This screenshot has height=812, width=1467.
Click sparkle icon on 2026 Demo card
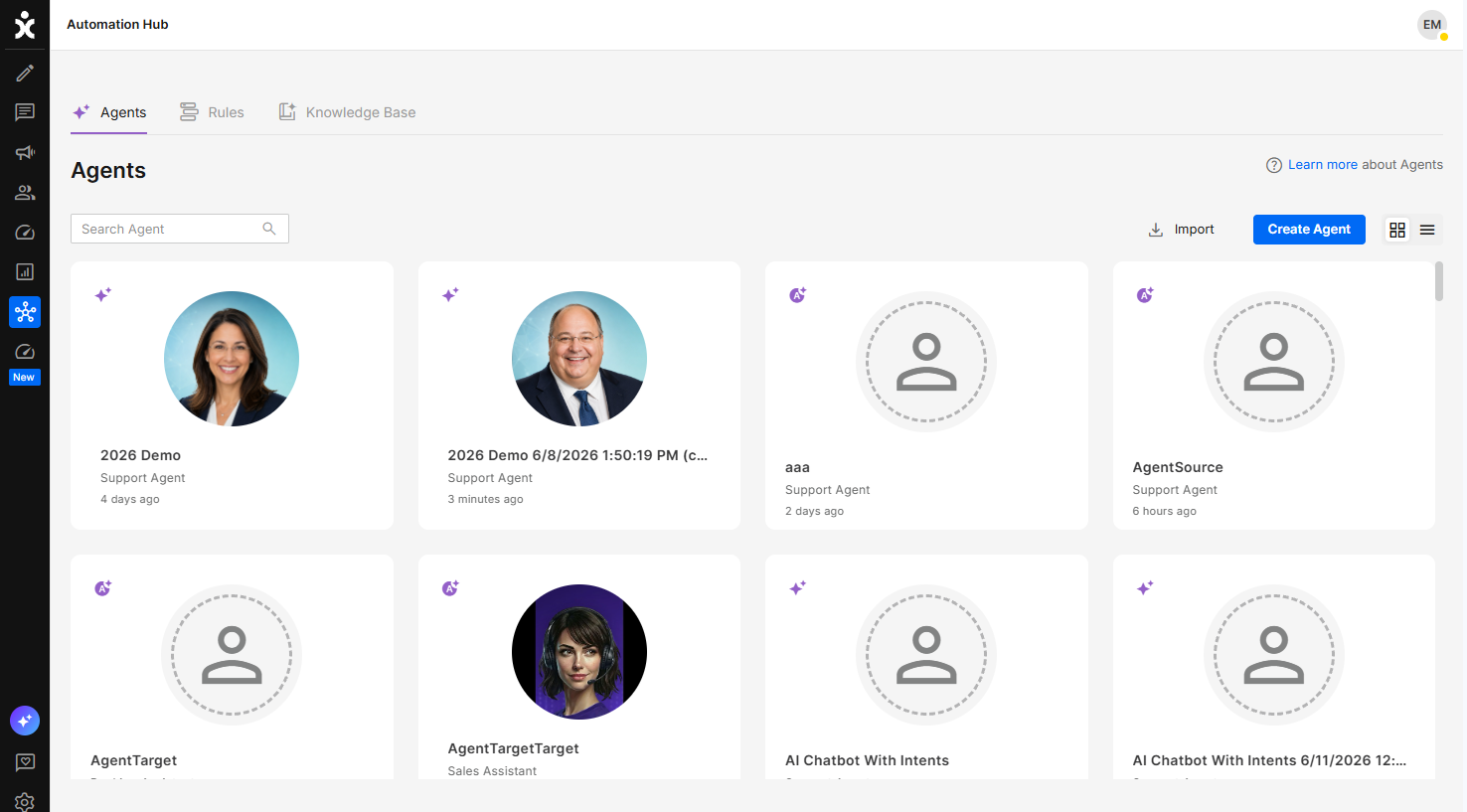[x=103, y=294]
